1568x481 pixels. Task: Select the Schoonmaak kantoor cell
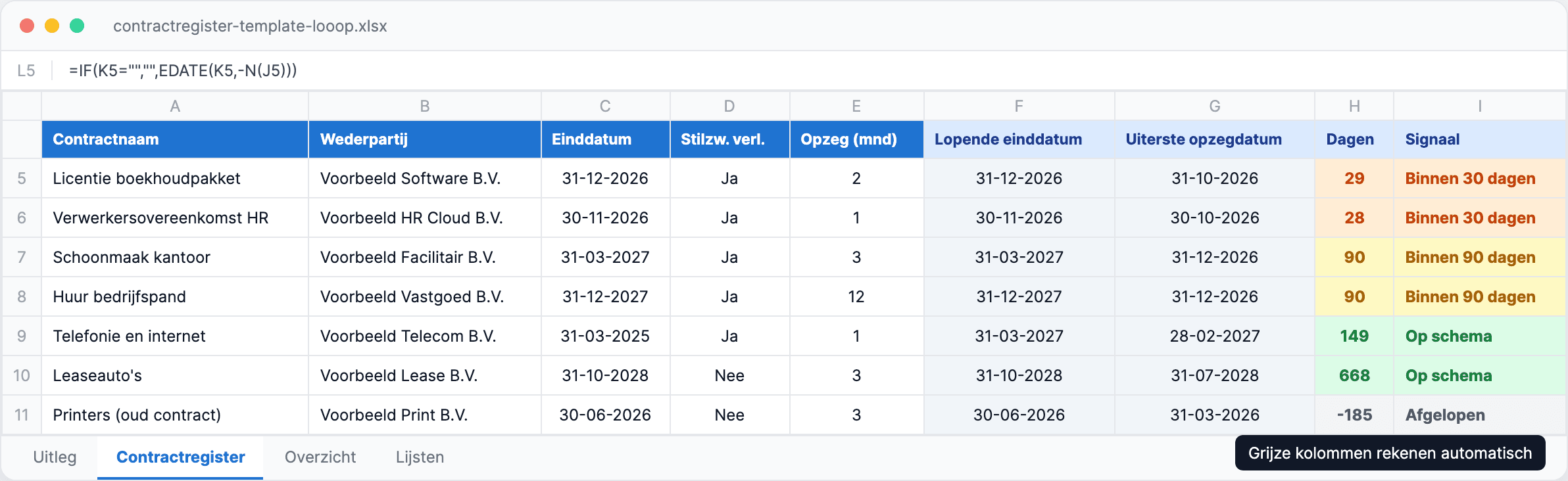(x=175, y=257)
